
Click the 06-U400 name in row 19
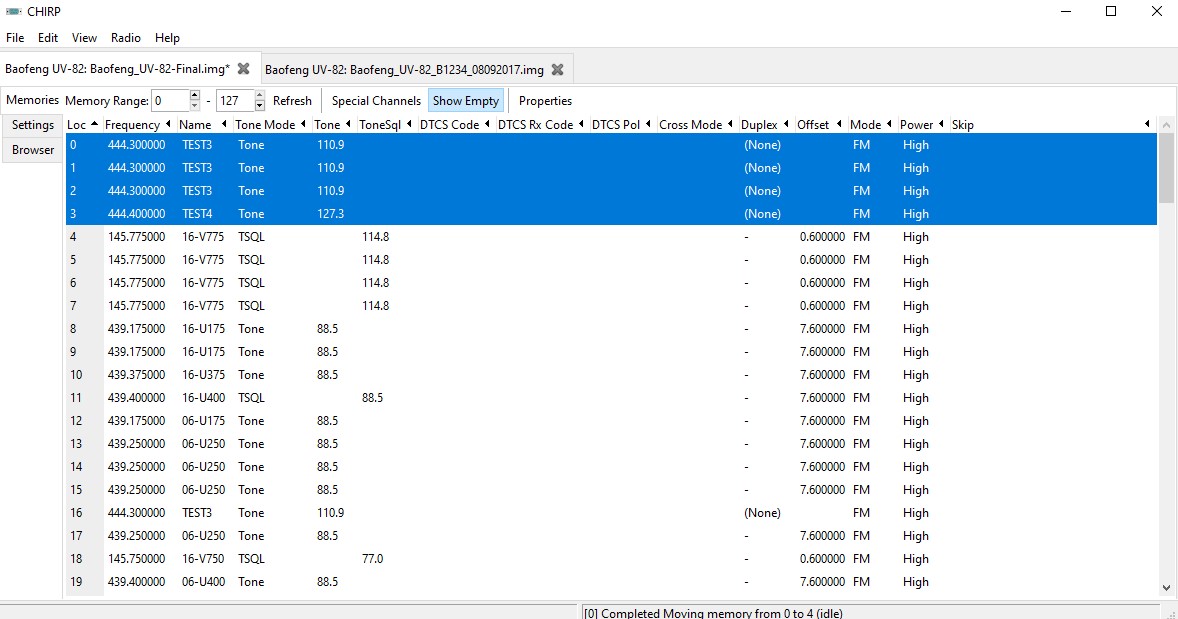pos(203,581)
